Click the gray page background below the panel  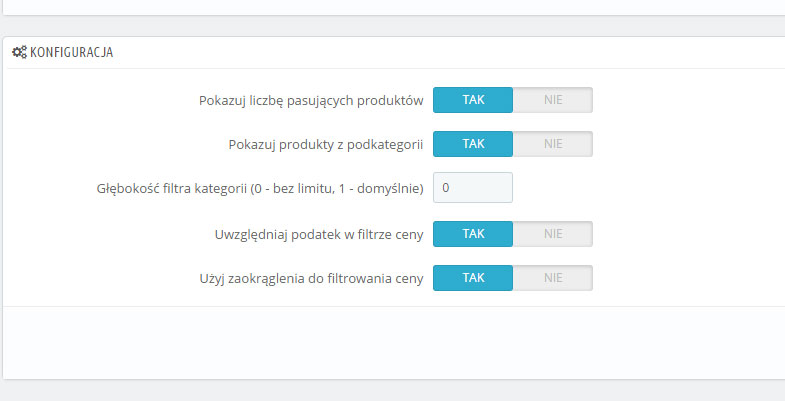pos(392,391)
